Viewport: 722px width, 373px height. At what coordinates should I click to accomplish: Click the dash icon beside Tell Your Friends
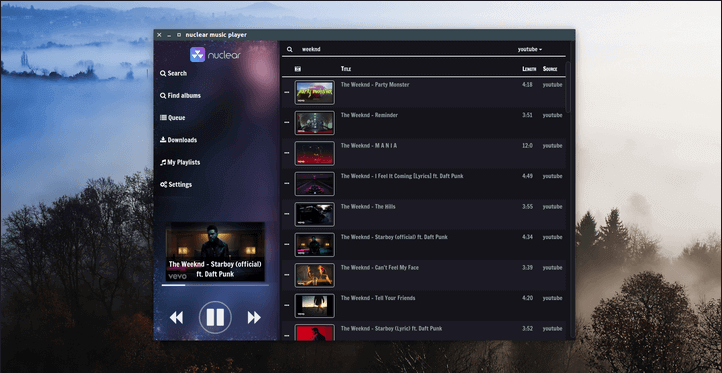click(x=287, y=305)
